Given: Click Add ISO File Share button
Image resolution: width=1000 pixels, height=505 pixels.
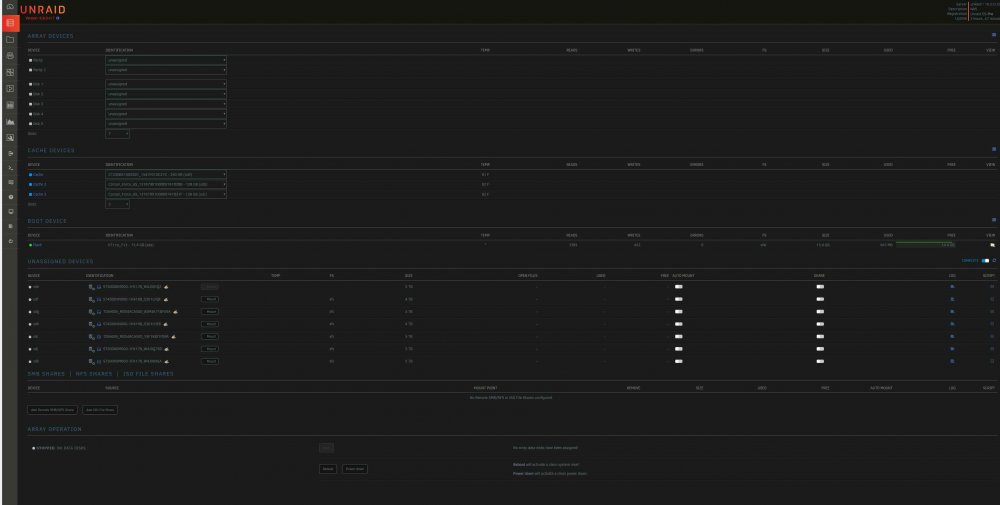Looking at the screenshot, I should (100, 410).
